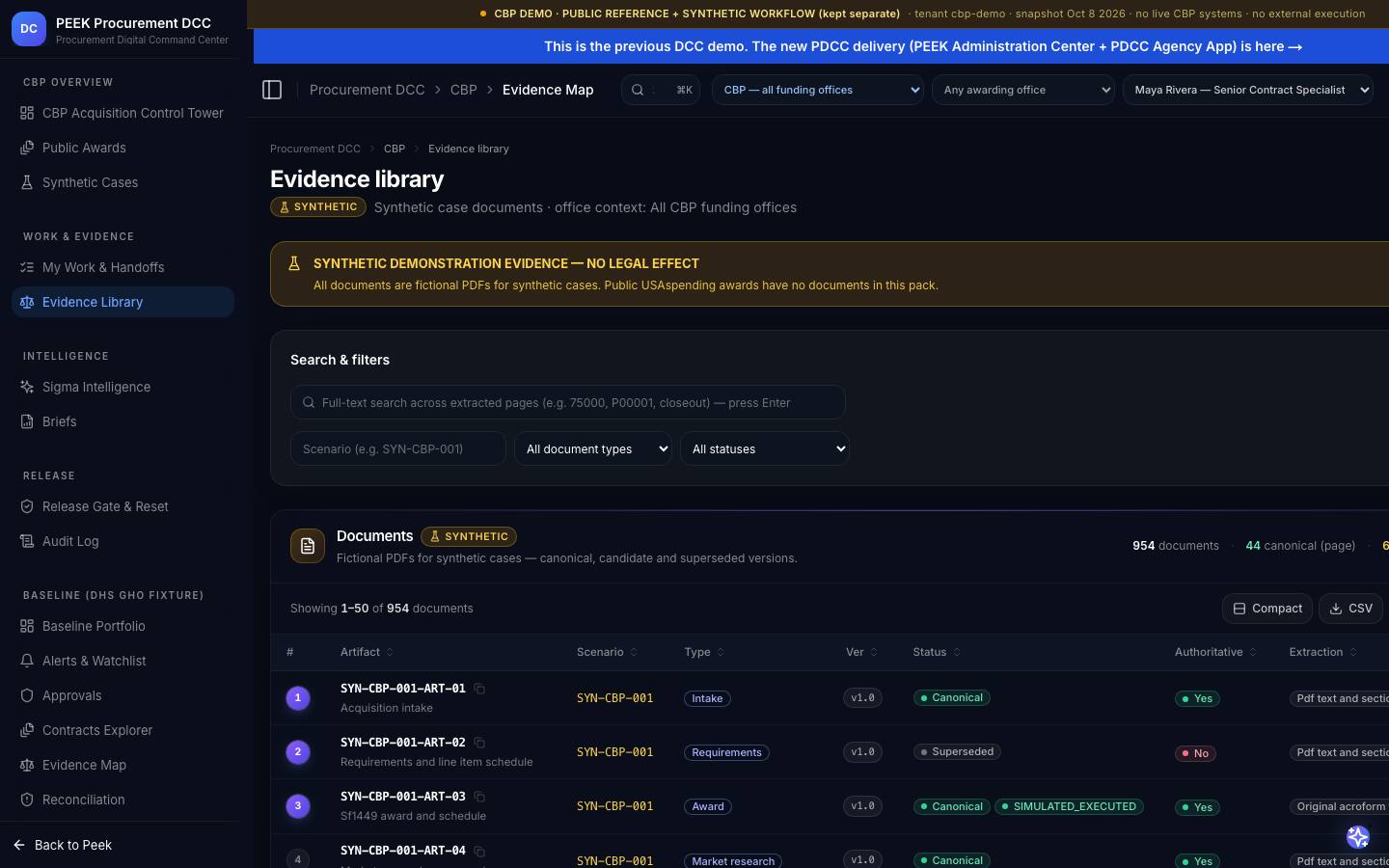This screenshot has height=868, width=1389.
Task: Click the Documents section file icon
Action: tap(308, 546)
